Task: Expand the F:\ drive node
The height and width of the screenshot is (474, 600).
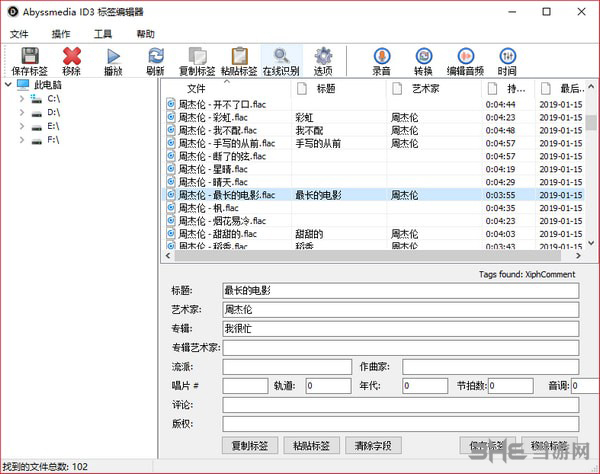Action: tap(22, 140)
